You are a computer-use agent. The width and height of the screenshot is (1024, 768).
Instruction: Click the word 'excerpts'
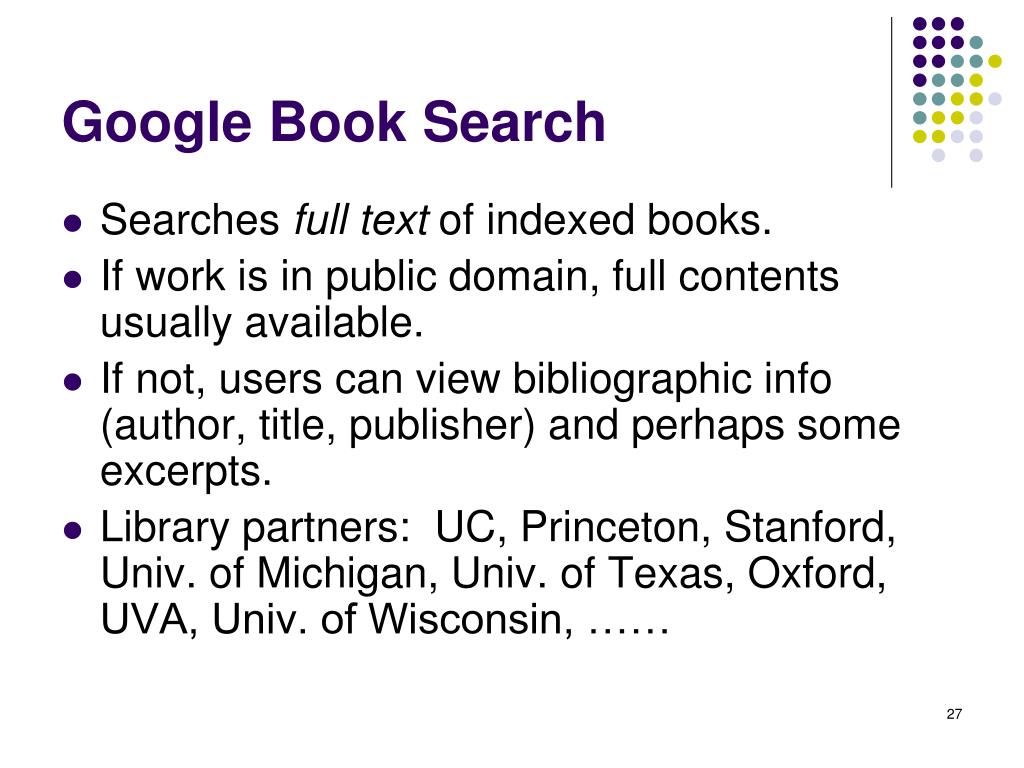coord(185,471)
